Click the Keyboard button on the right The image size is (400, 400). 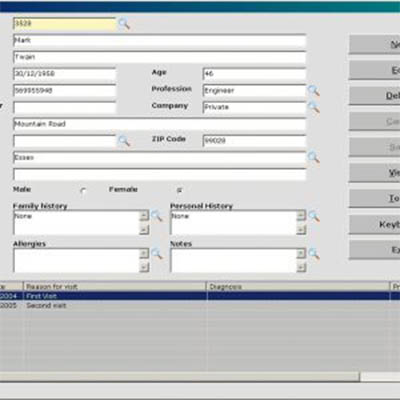click(375, 224)
